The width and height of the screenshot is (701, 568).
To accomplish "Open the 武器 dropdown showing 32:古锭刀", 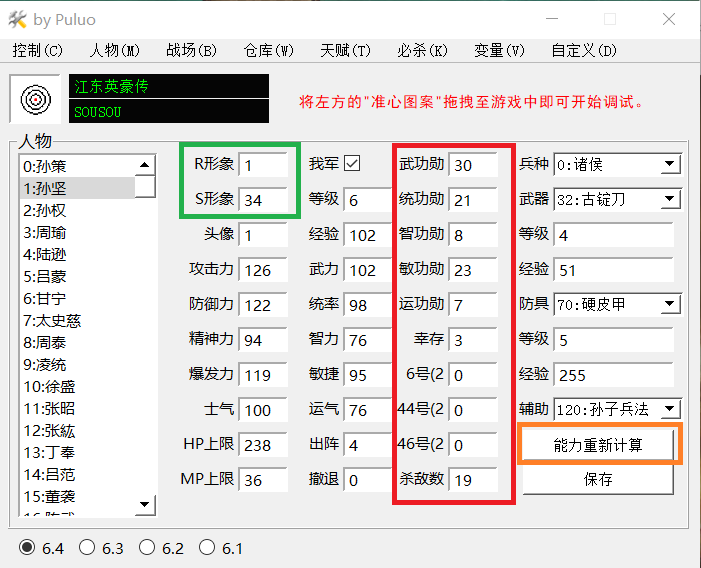I will pyautogui.click(x=617, y=199).
